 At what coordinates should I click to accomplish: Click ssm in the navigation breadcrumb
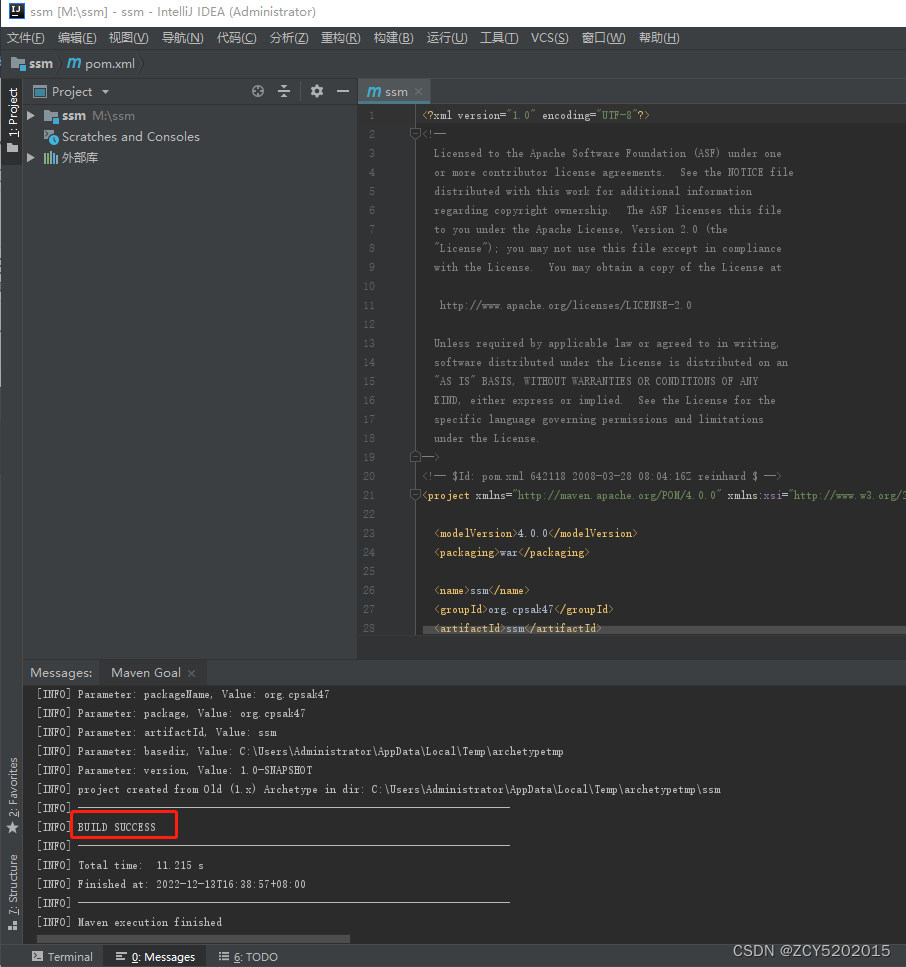(41, 64)
